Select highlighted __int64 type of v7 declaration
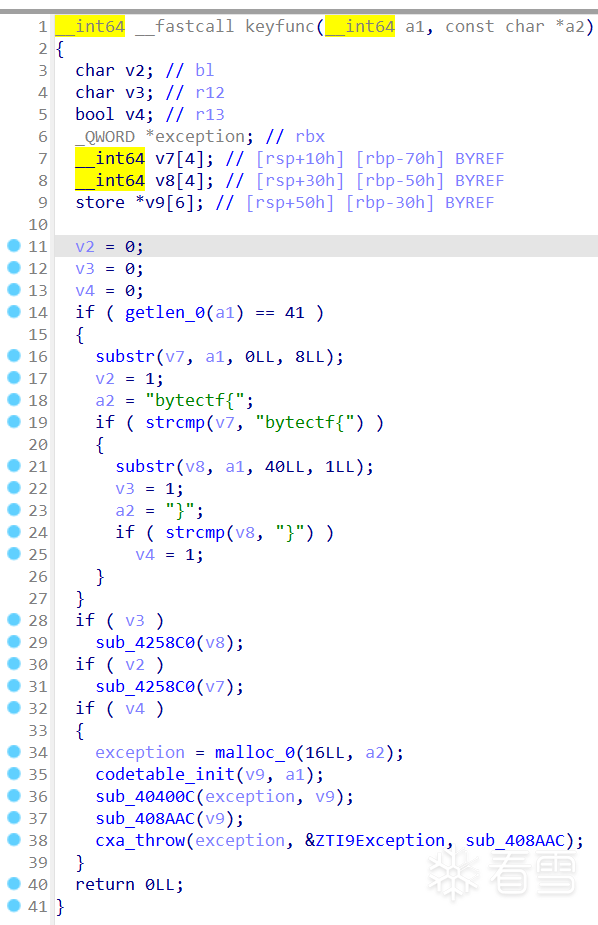The width and height of the screenshot is (598, 925). 110,159
